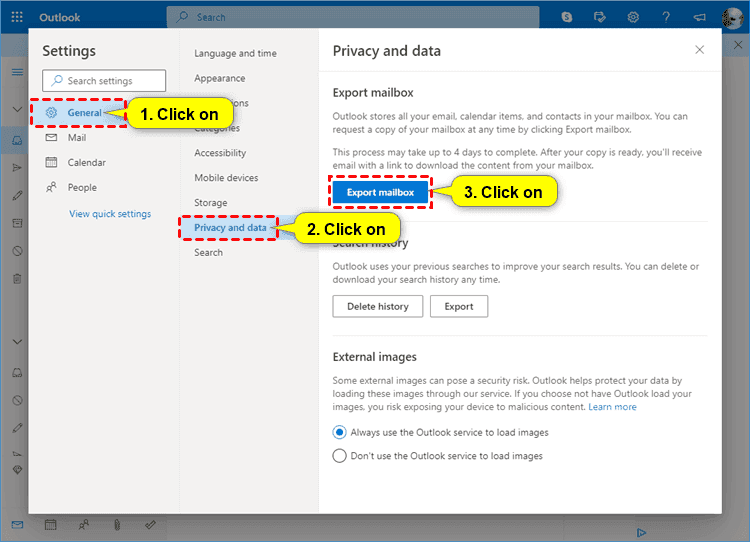Image resolution: width=750 pixels, height=542 pixels.
Task: Select the Accessibility settings tab
Action: (220, 153)
